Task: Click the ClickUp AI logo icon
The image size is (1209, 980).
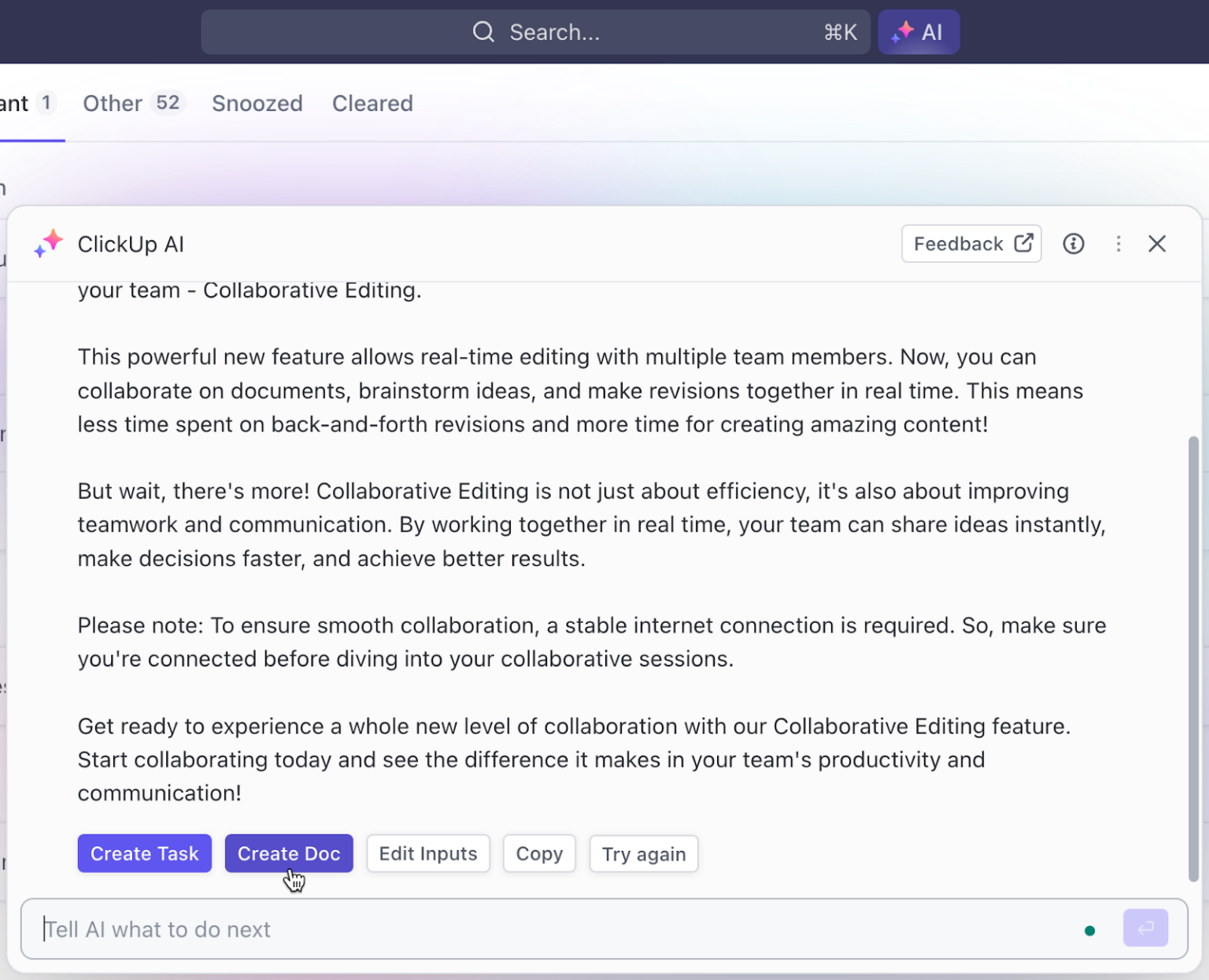Action: point(47,244)
